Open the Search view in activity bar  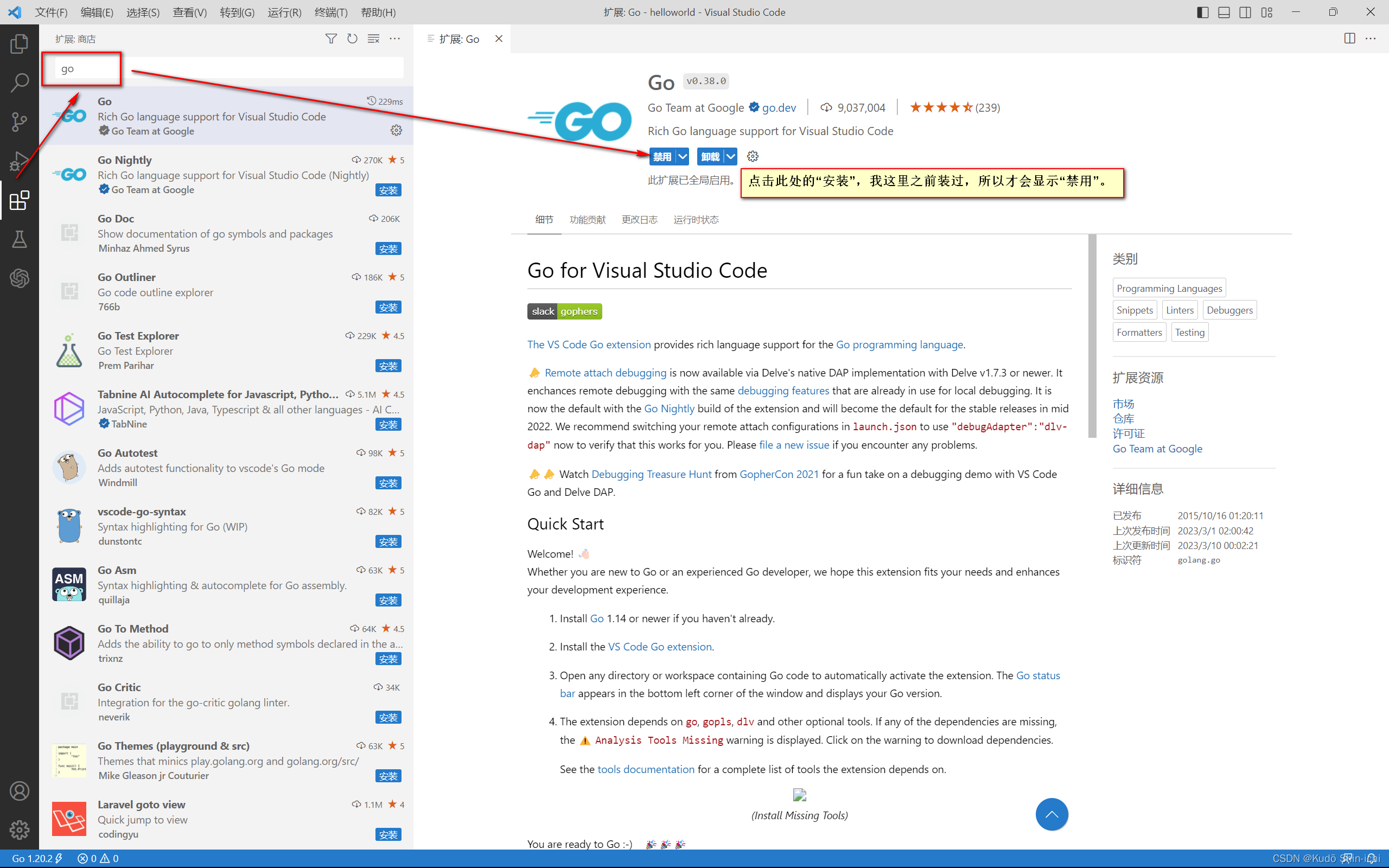pos(20,82)
